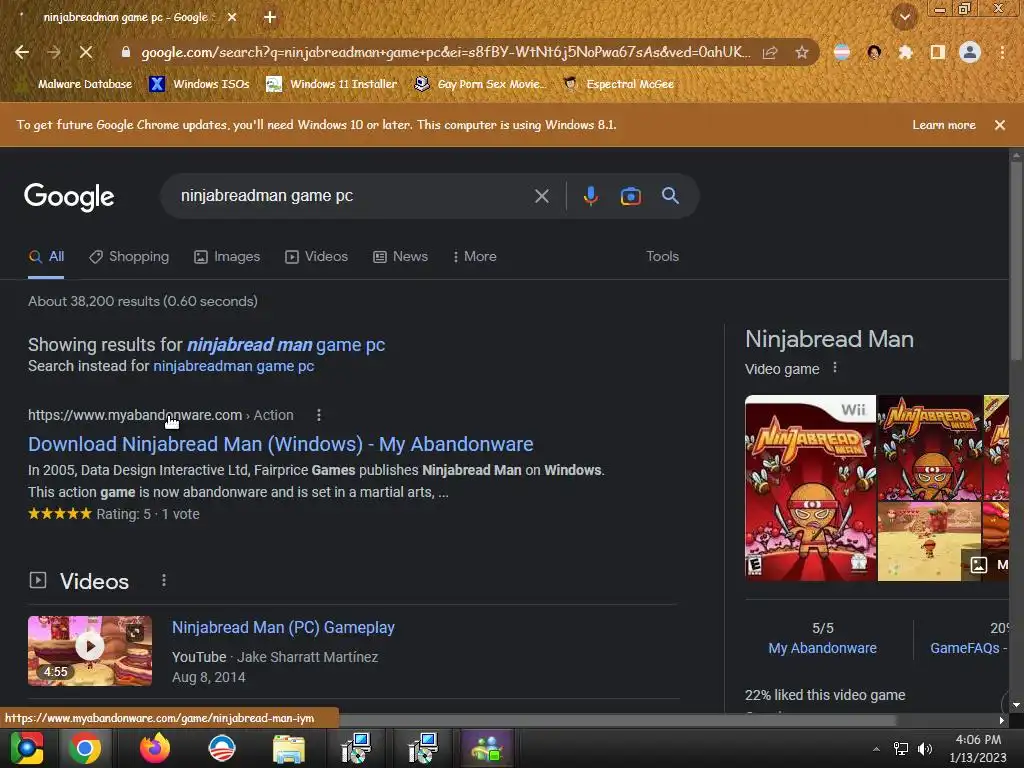
Task: Click the Wii Ninjabread Man cover image
Action: pos(810,488)
